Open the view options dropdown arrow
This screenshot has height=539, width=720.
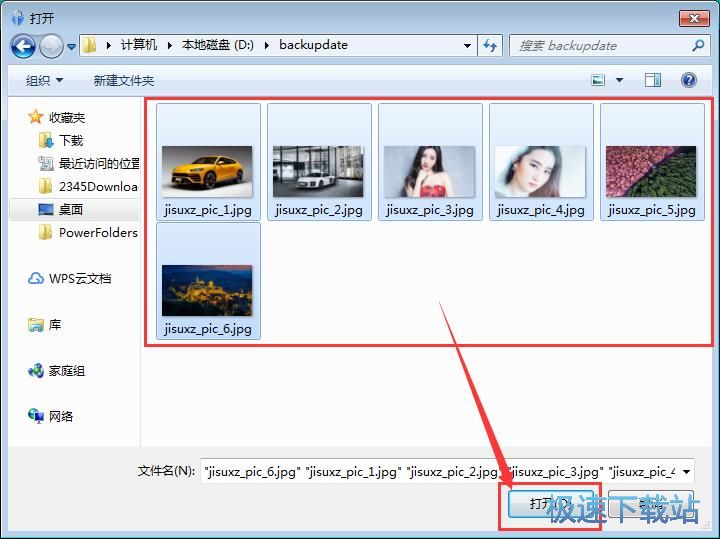(619, 80)
